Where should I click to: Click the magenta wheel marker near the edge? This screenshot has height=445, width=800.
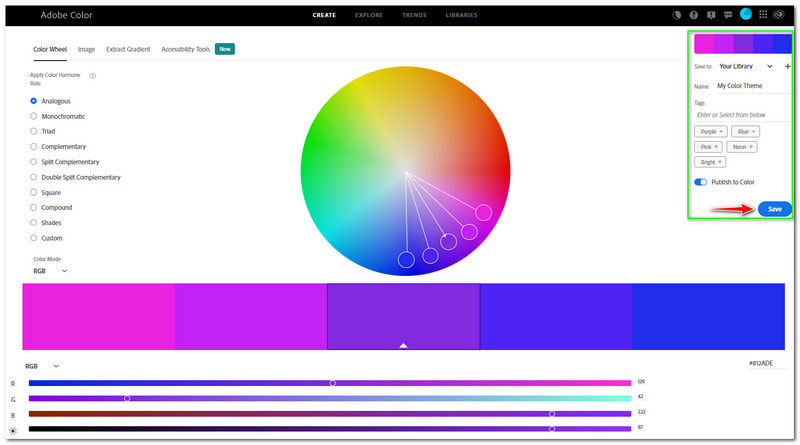point(483,212)
